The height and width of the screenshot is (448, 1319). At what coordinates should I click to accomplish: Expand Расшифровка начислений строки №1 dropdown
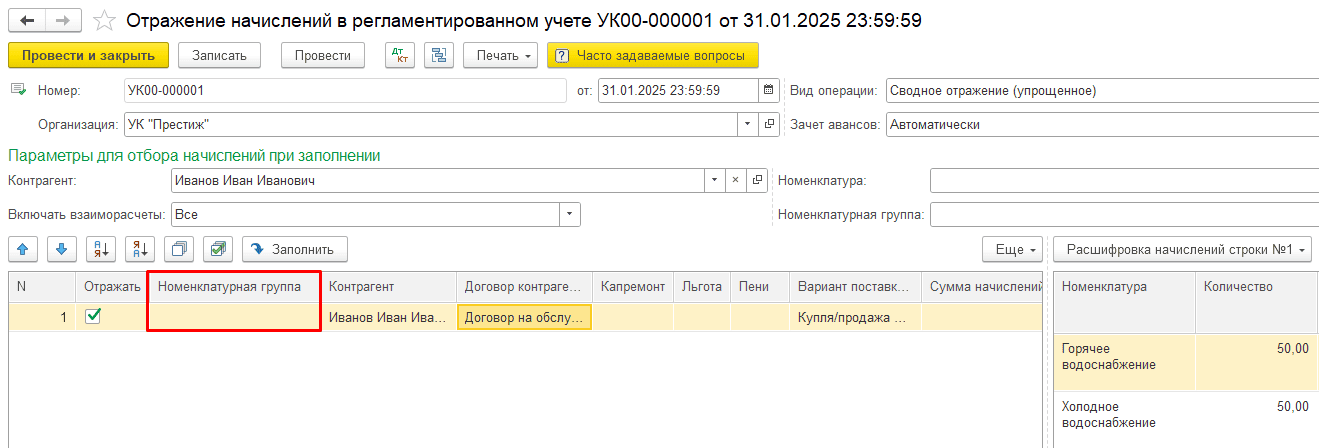[x=1182, y=248]
